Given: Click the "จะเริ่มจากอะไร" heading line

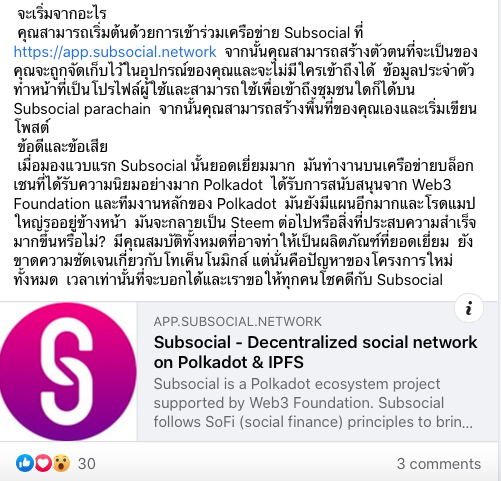Looking at the screenshot, I should coord(62,14).
